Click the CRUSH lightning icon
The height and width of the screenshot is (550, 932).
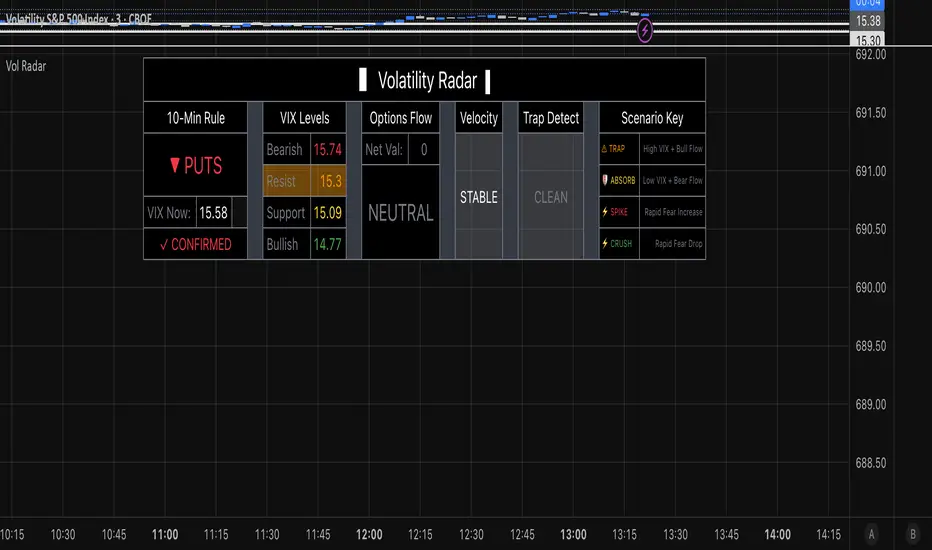[604, 243]
